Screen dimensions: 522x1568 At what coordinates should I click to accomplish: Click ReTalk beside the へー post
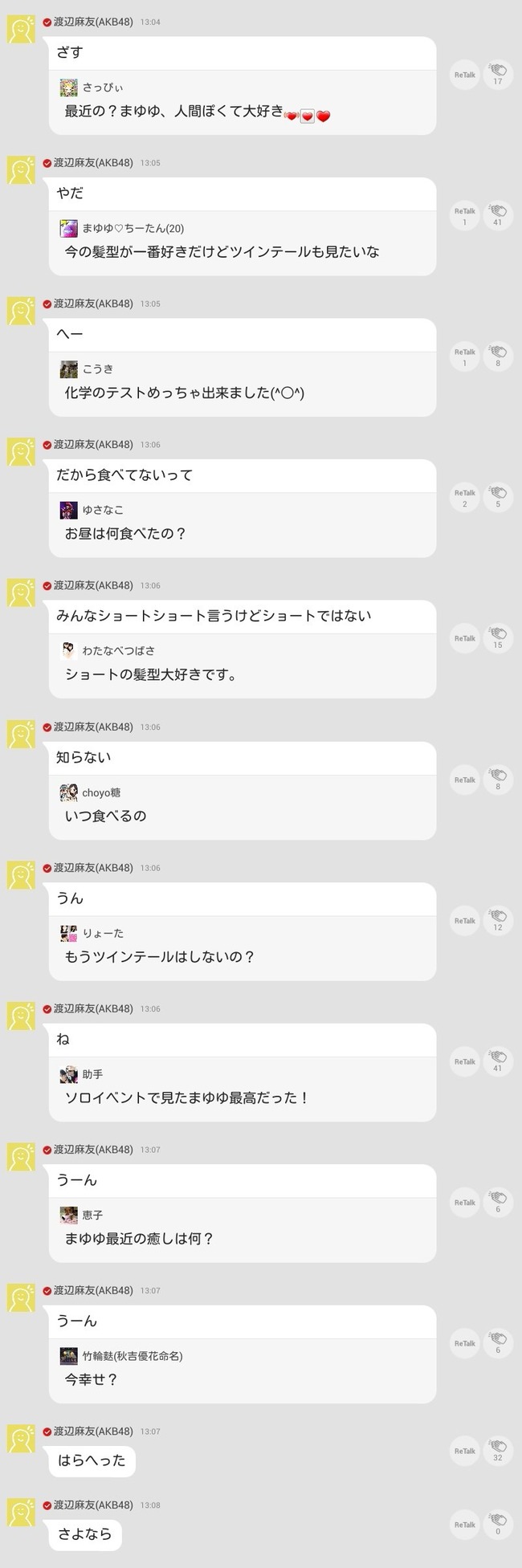coord(465,356)
